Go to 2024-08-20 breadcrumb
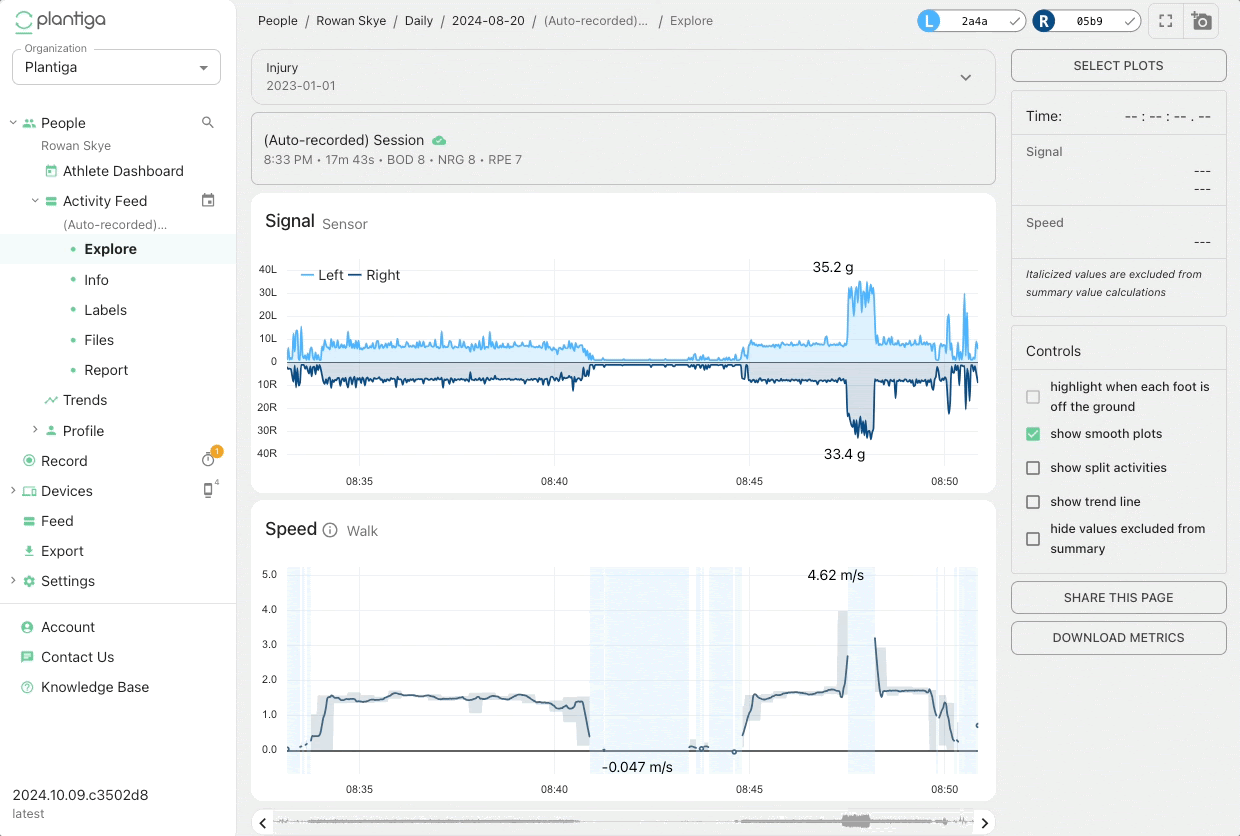 488,20
